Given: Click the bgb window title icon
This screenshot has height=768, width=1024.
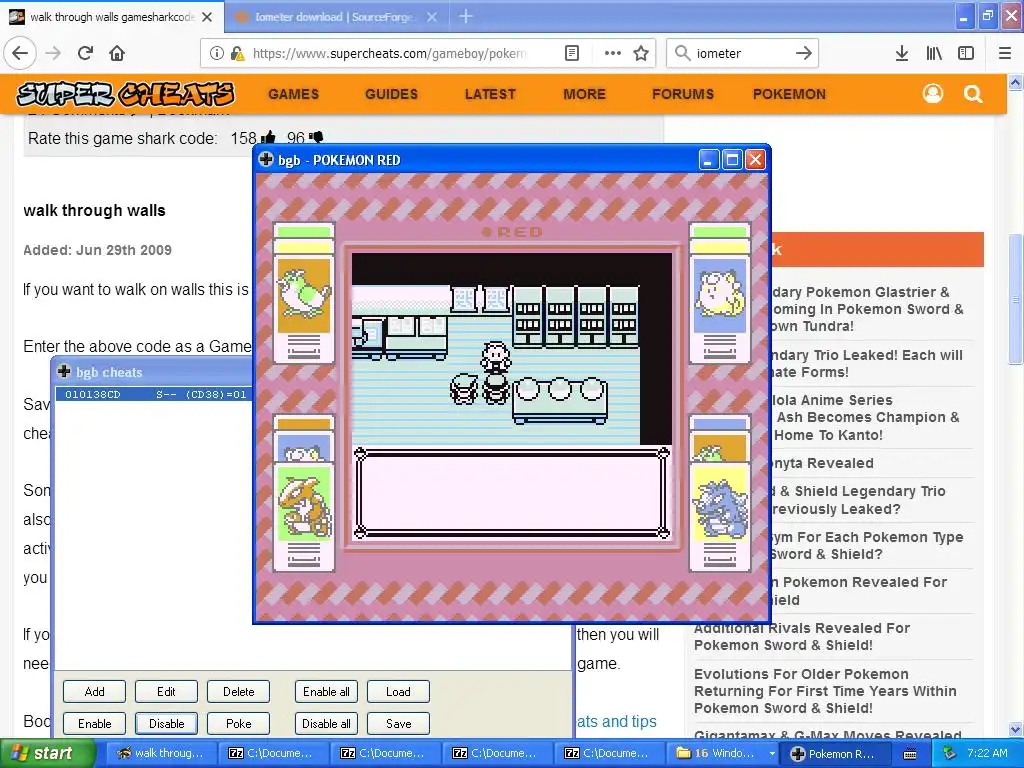Looking at the screenshot, I should (266, 159).
